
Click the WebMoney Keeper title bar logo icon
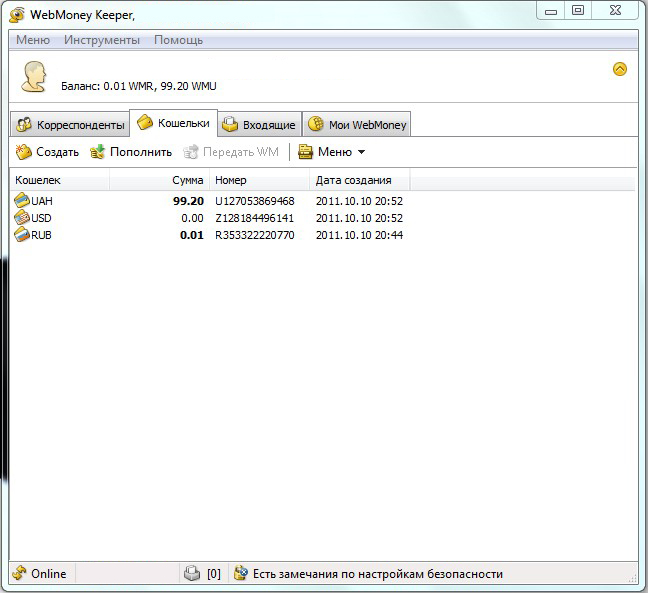(17, 15)
